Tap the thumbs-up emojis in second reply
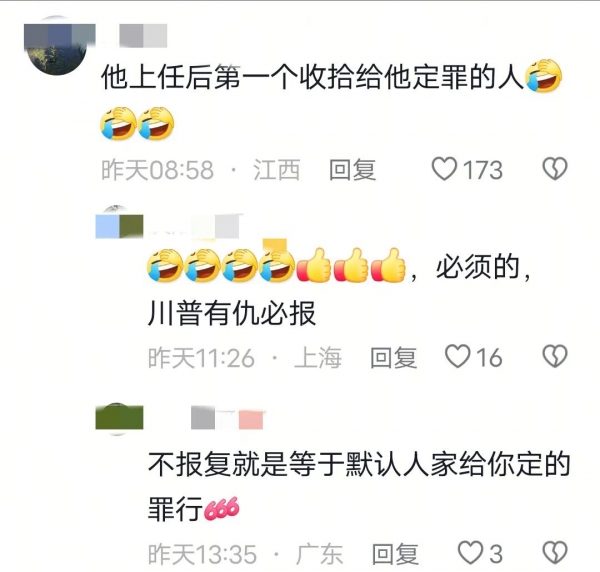This screenshot has height=572, width=600. [x=351, y=265]
